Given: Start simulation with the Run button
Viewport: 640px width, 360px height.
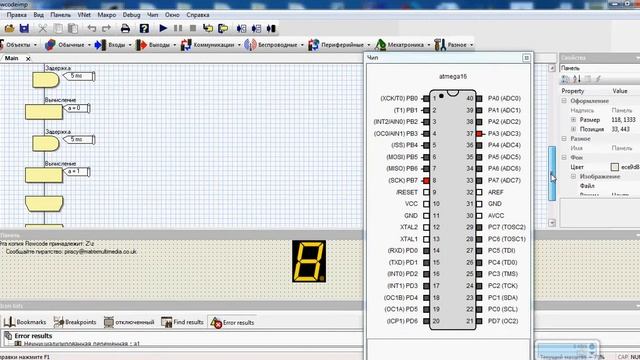Looking at the screenshot, I should pyautogui.click(x=163, y=28).
